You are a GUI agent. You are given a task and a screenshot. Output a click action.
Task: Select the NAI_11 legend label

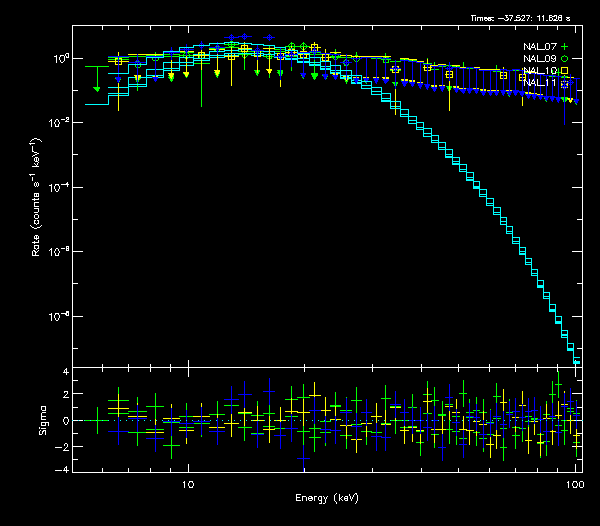pyautogui.click(x=540, y=82)
